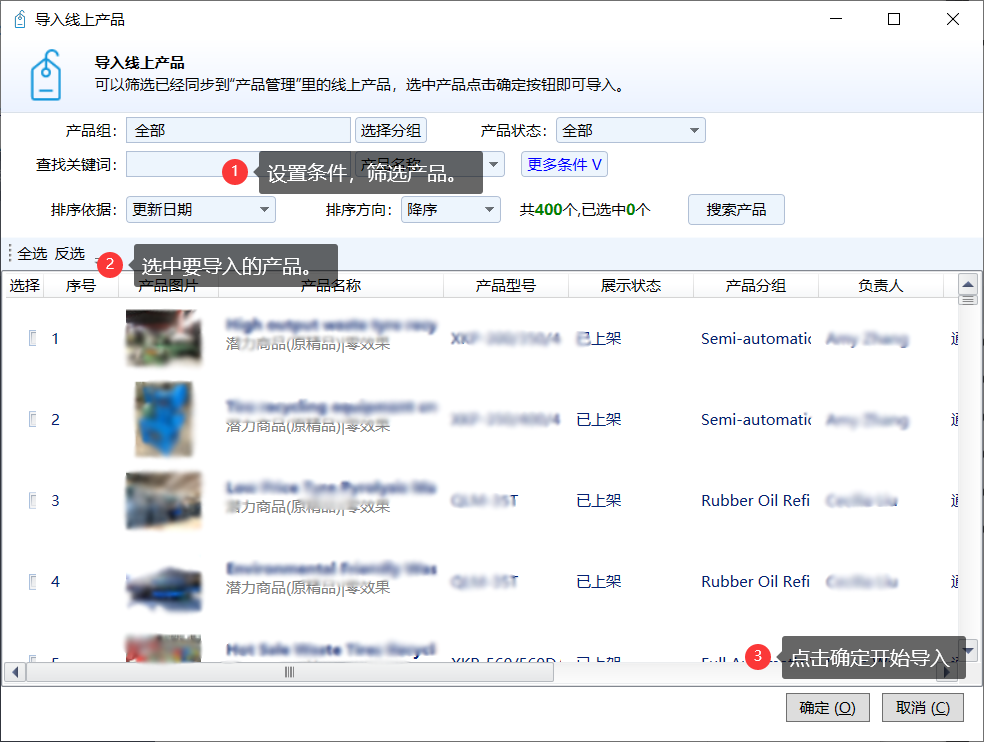Click the red step 3 marker badge
Screen dimensions: 984x742
coord(759,657)
